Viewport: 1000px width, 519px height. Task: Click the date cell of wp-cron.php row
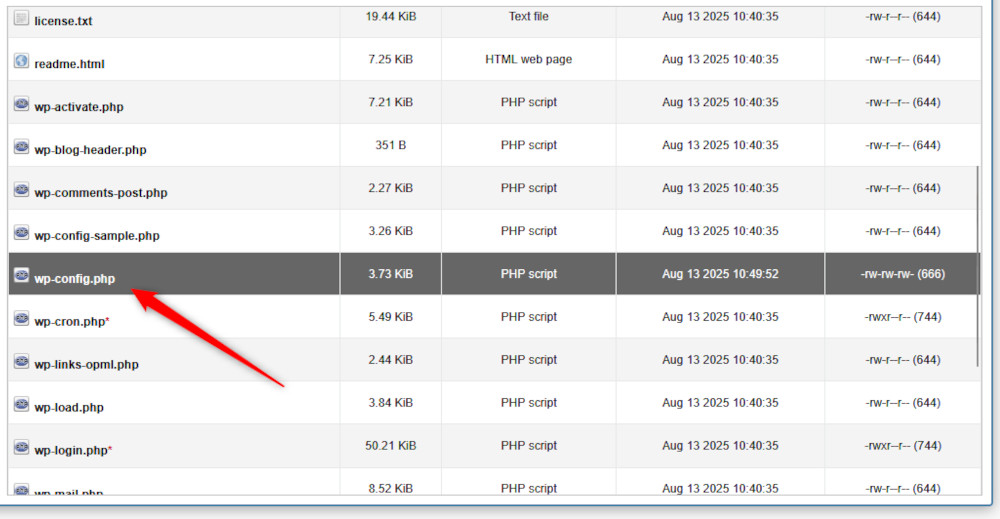tap(720, 317)
